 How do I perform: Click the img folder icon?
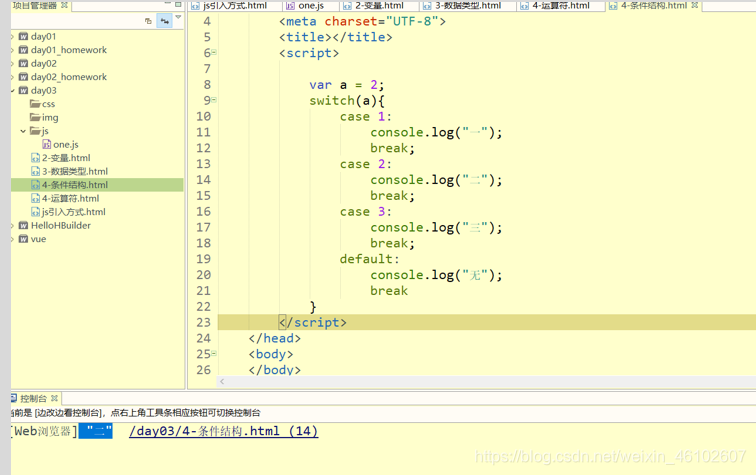pos(35,117)
